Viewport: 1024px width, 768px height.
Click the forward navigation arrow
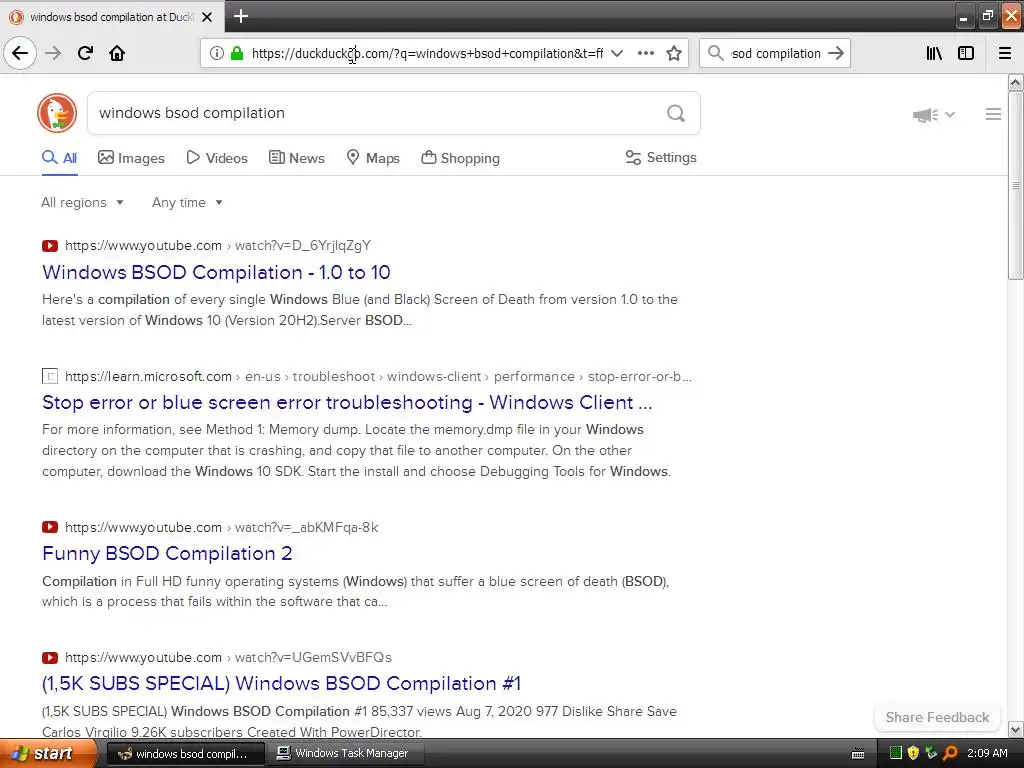(53, 53)
